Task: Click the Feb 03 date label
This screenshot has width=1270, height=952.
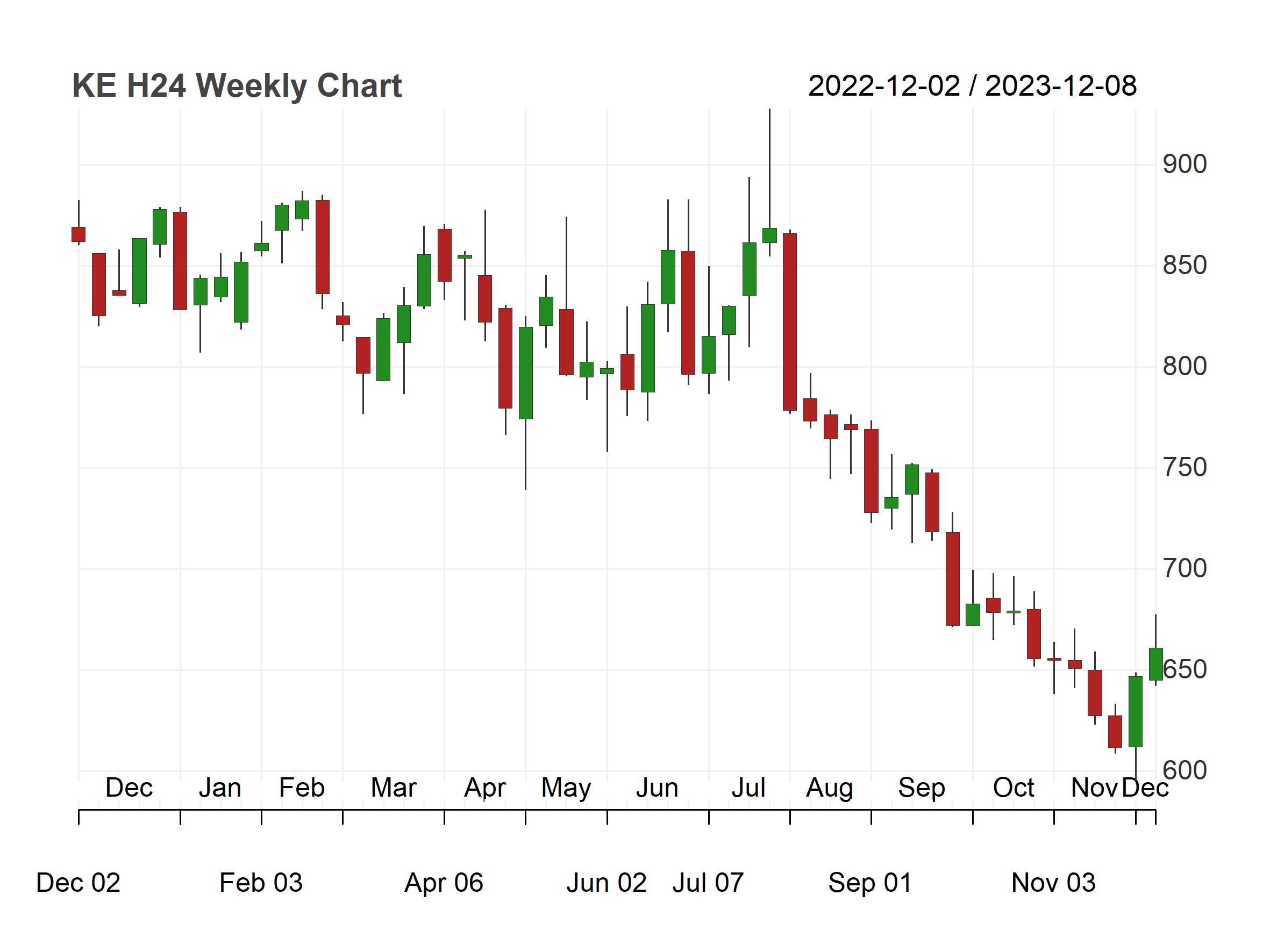Action: tap(261, 883)
